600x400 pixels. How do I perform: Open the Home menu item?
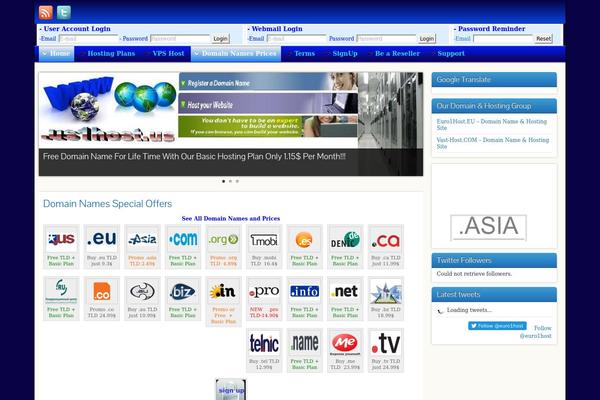click(57, 54)
